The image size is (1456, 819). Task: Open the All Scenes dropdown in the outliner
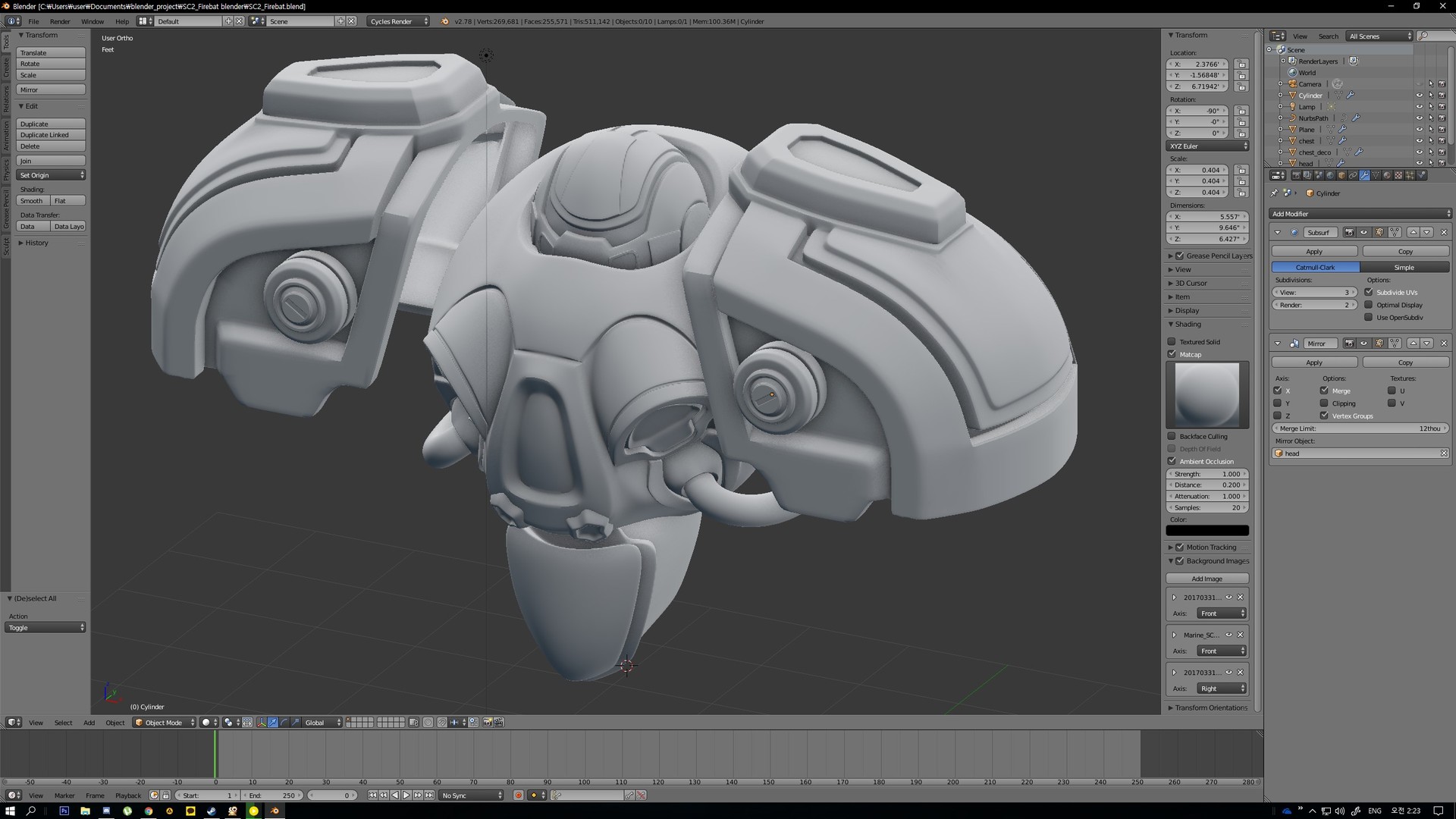coord(1378,36)
